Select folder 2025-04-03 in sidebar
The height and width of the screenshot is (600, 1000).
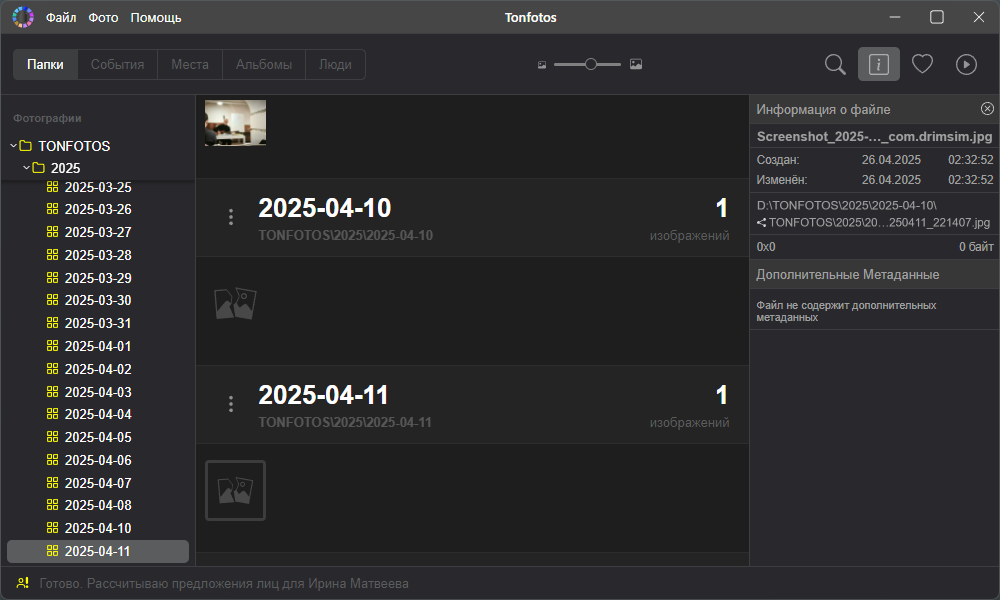(x=98, y=392)
